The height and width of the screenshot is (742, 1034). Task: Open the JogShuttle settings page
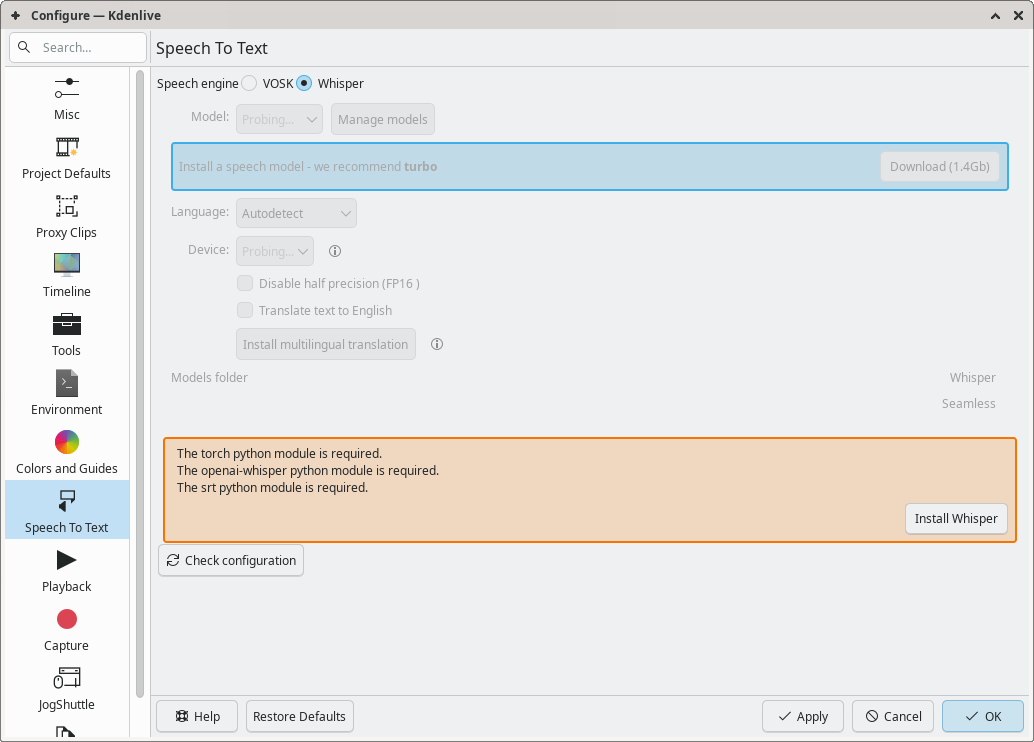pyautogui.click(x=67, y=689)
